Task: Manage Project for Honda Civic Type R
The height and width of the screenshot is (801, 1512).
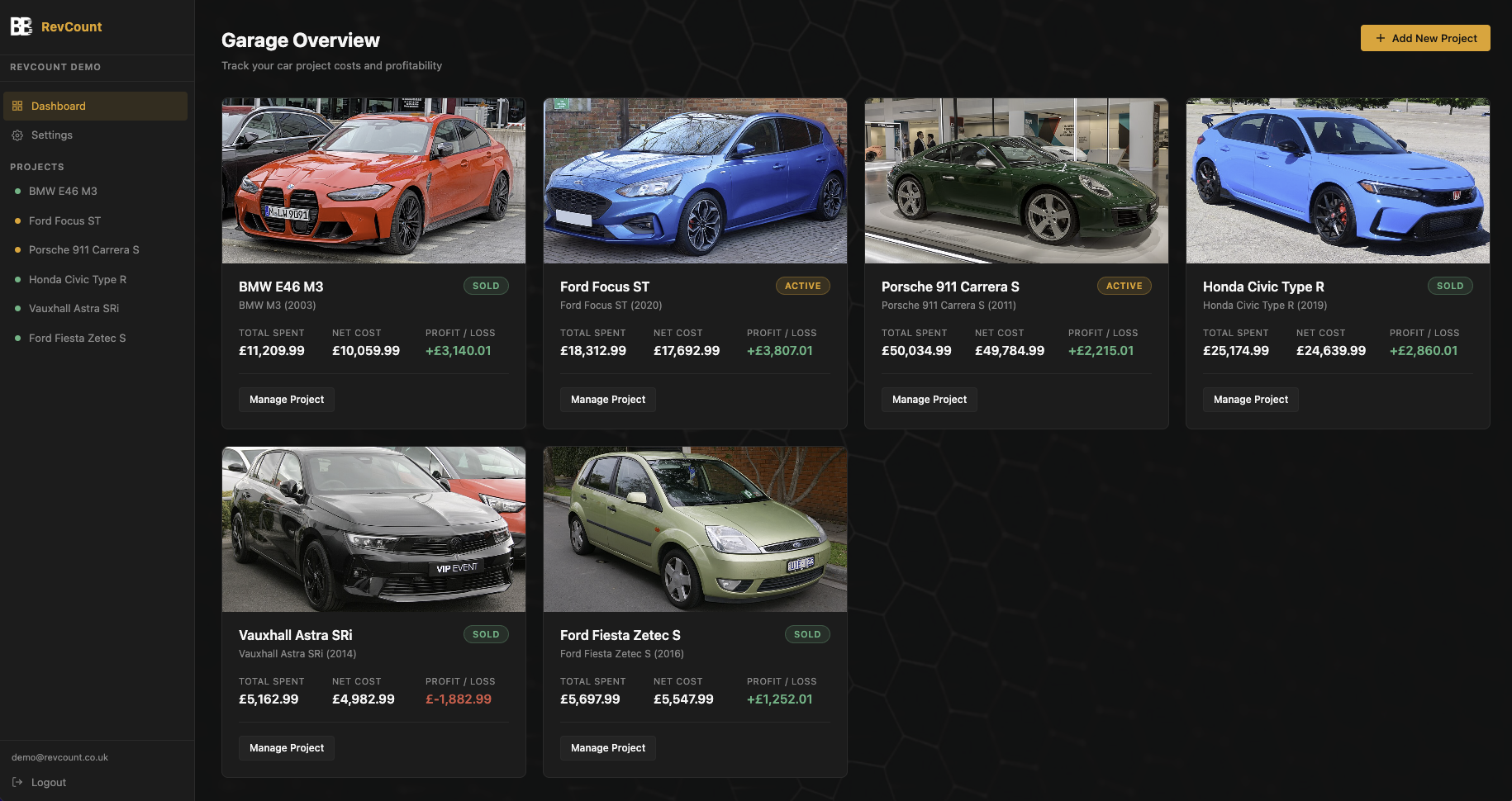Action: pyautogui.click(x=1251, y=400)
